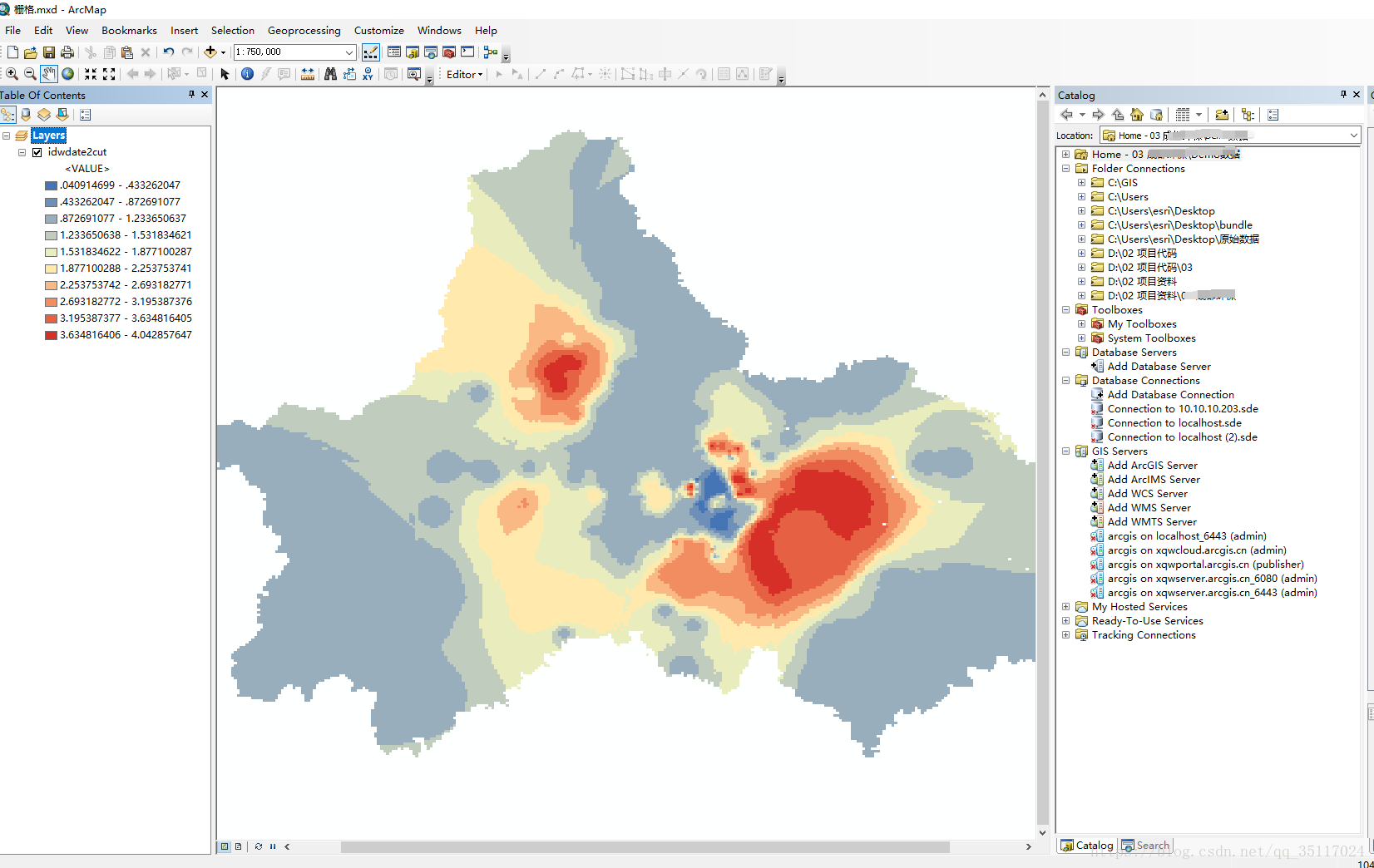The width and height of the screenshot is (1374, 868).
Task: Toggle contents tree panel in Catalog
Action: 1247,115
